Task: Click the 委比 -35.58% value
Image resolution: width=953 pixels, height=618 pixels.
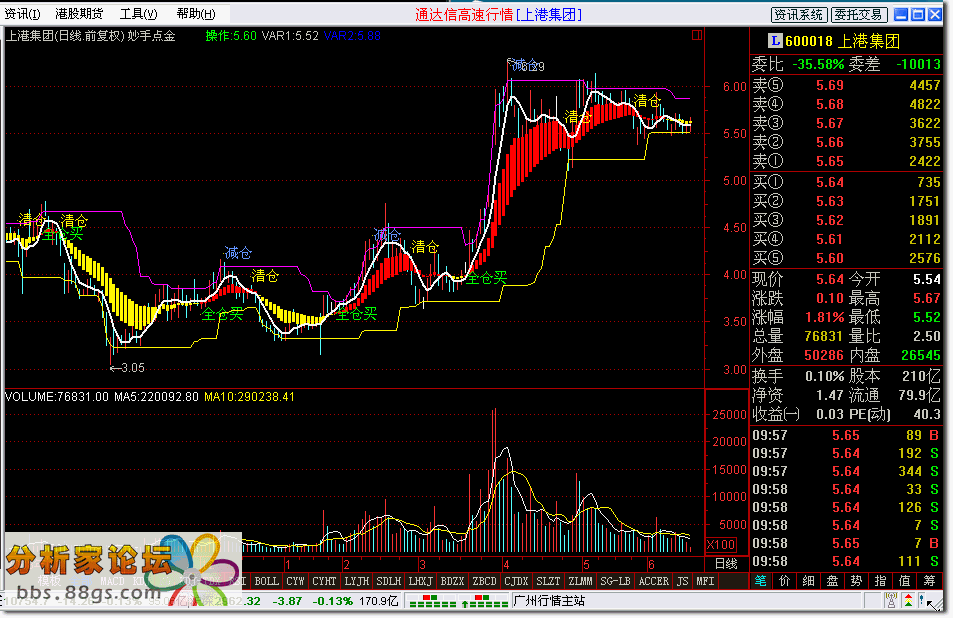Action: [818, 64]
